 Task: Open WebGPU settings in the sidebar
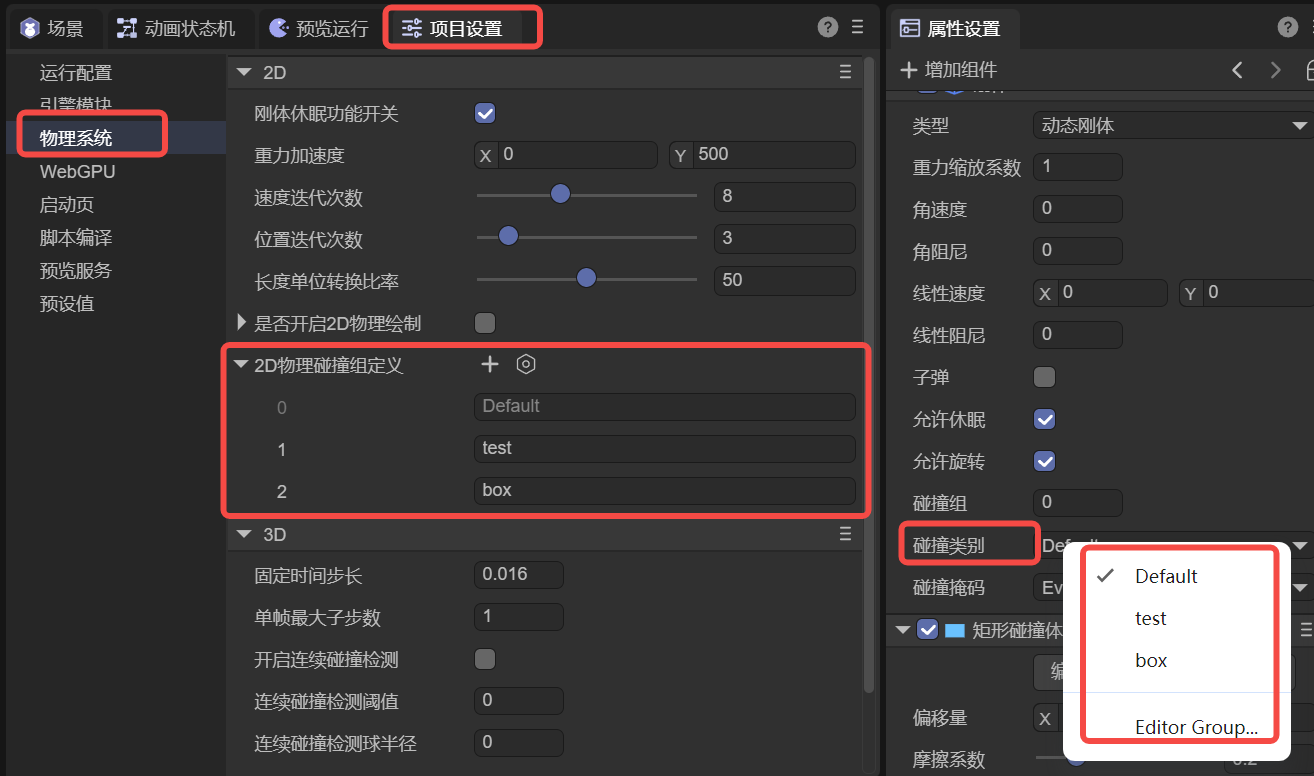77,171
